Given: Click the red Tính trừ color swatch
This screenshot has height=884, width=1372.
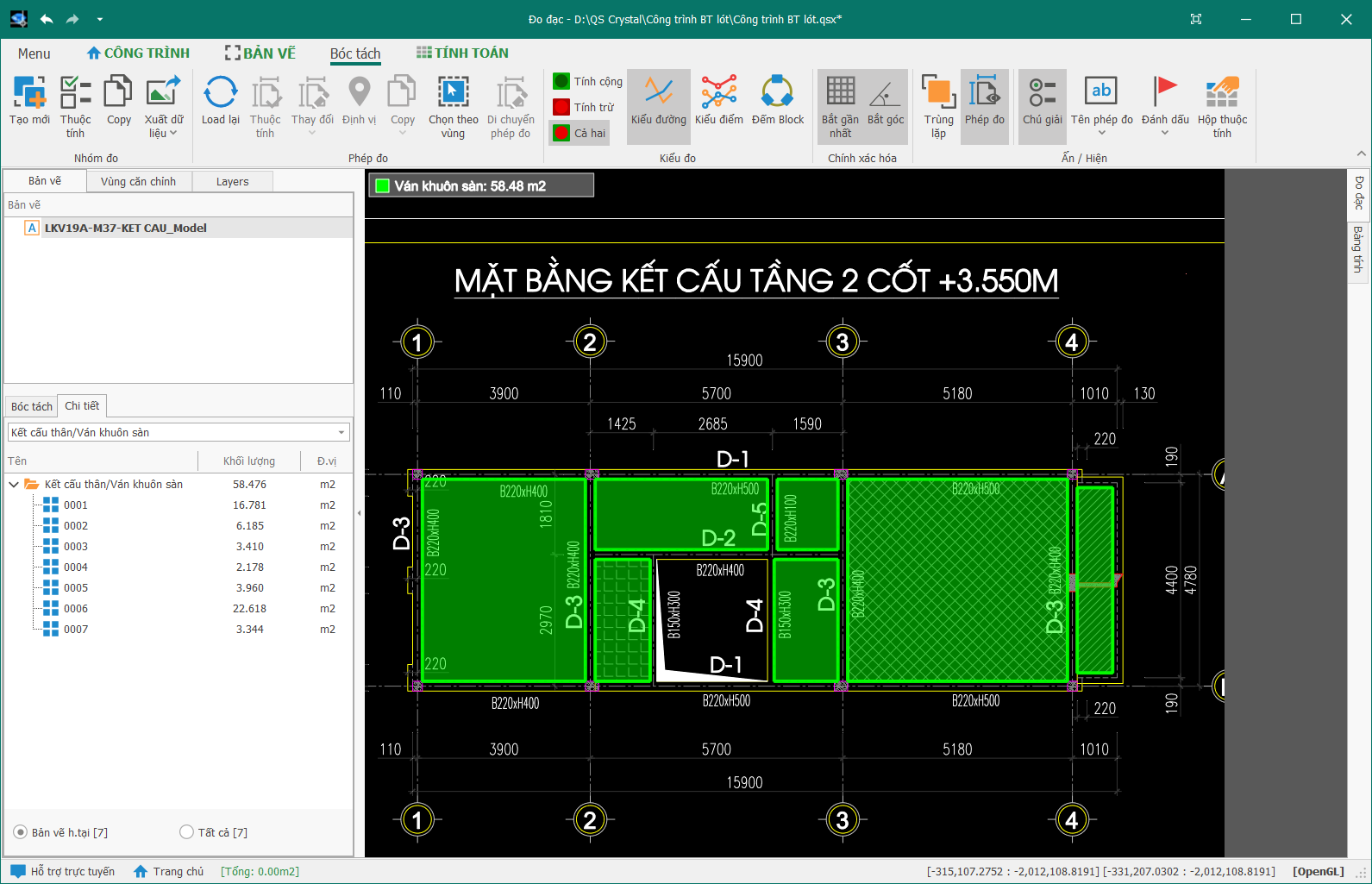Looking at the screenshot, I should coord(561,107).
